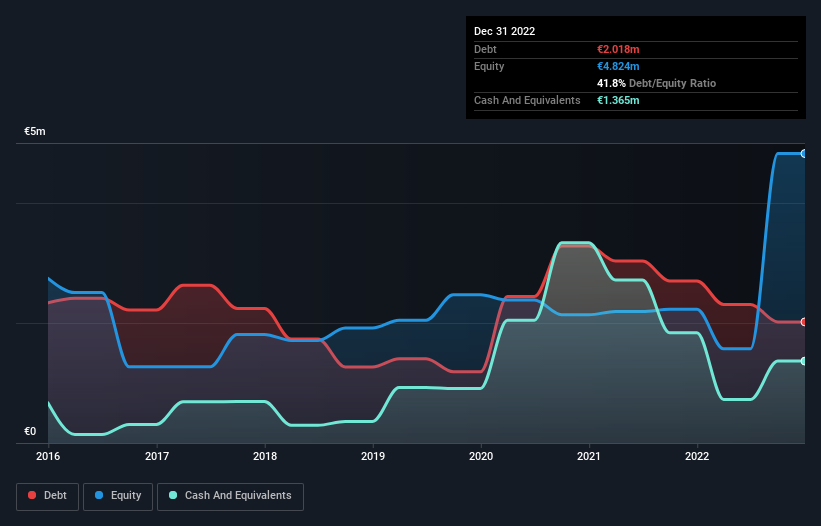Image resolution: width=821 pixels, height=526 pixels.
Task: Toggle the Debt legend button
Action: tap(47, 496)
